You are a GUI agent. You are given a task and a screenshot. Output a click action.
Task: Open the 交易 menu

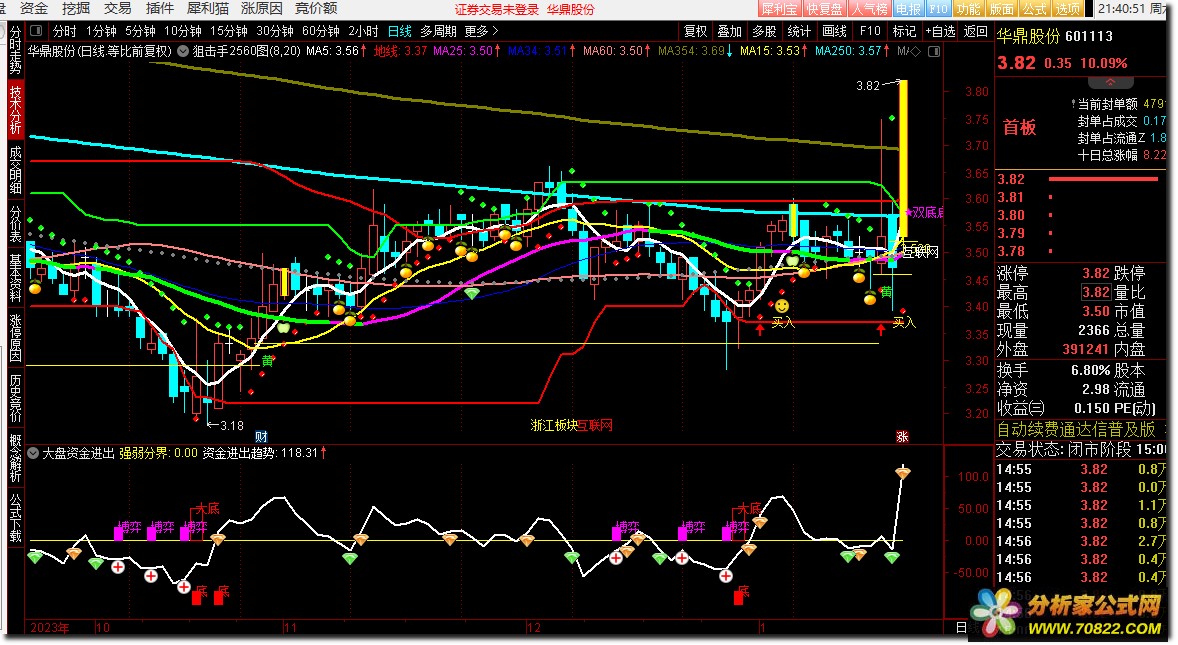(117, 8)
